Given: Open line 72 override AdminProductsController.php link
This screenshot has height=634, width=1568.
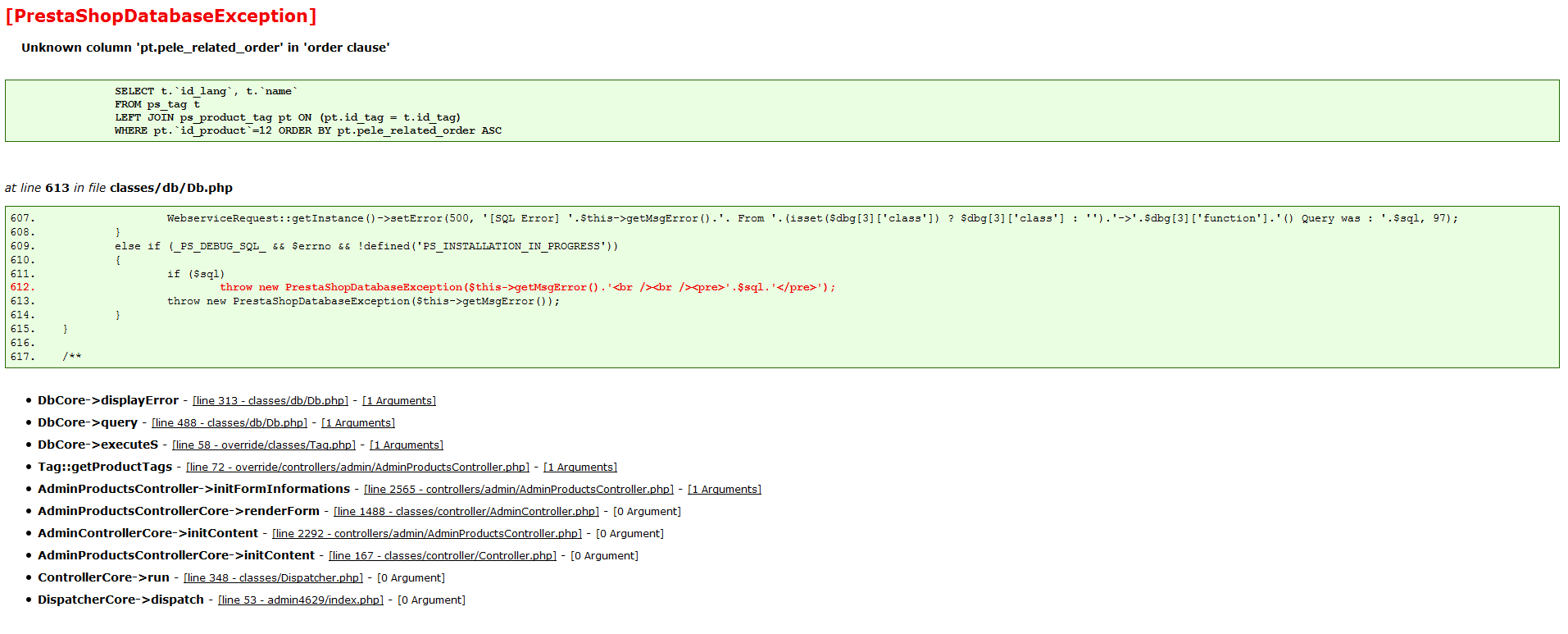Looking at the screenshot, I should [x=357, y=467].
